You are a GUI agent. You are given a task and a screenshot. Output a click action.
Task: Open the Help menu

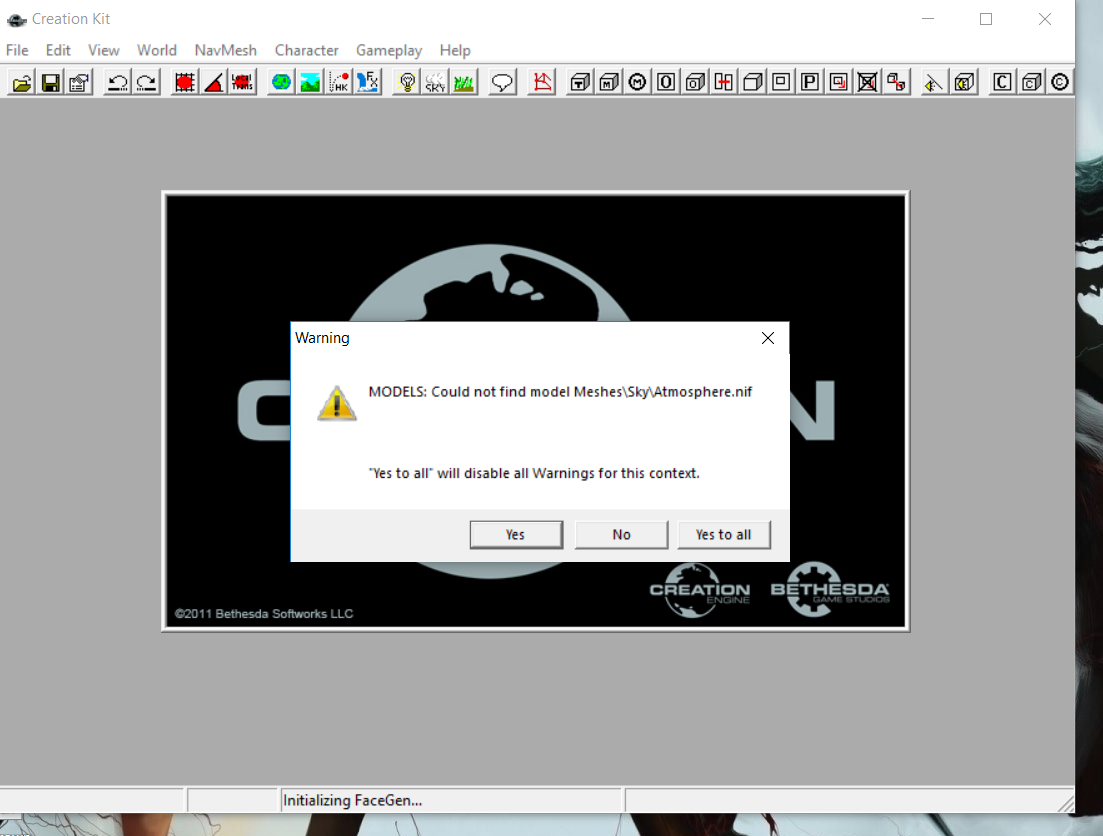point(455,50)
